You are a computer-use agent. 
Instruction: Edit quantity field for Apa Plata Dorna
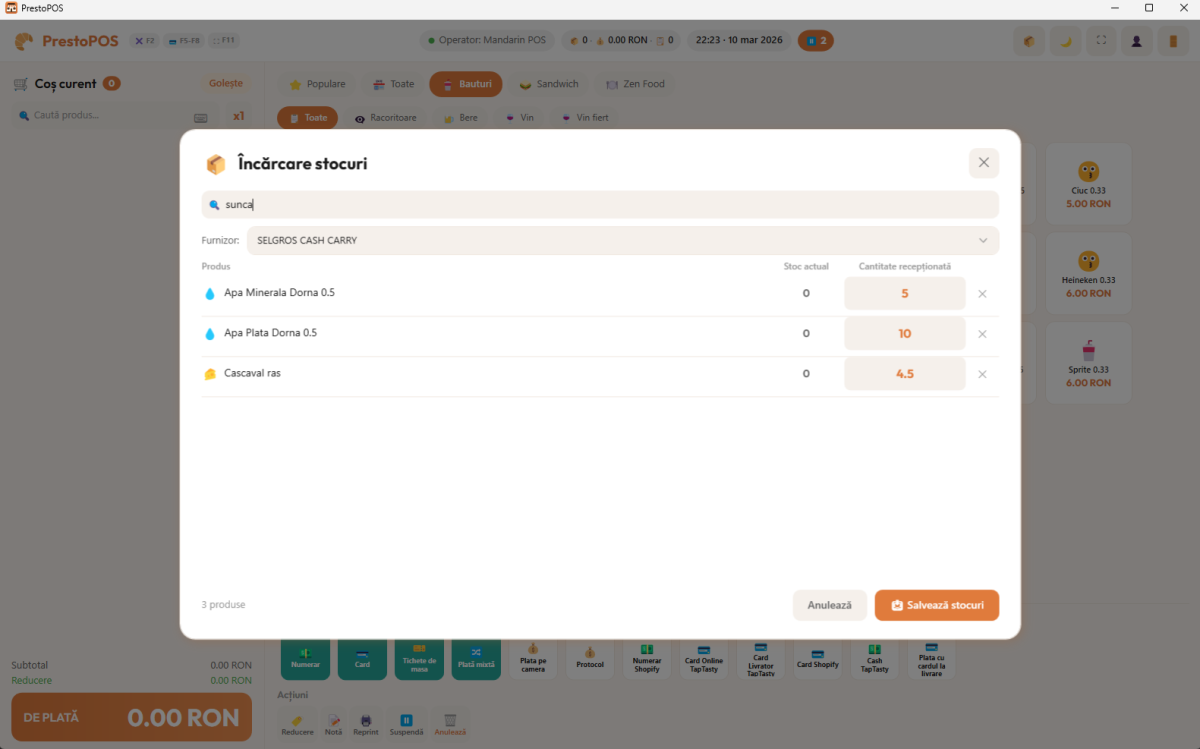(904, 334)
